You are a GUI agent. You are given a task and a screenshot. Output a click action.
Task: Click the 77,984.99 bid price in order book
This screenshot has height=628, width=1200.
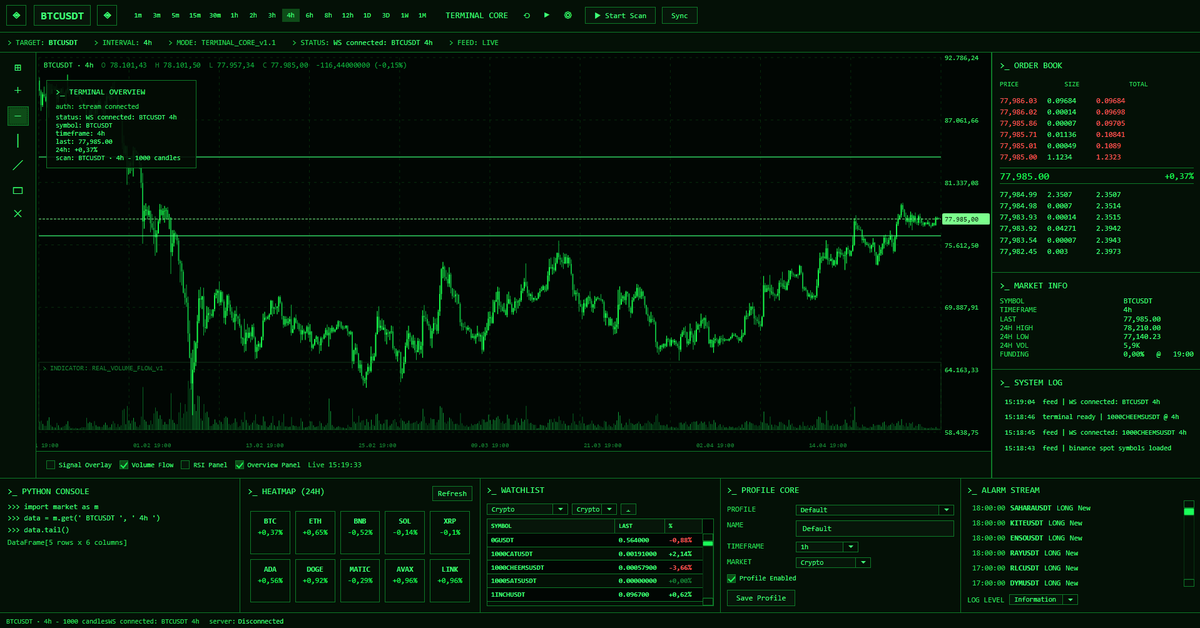(x=1018, y=194)
